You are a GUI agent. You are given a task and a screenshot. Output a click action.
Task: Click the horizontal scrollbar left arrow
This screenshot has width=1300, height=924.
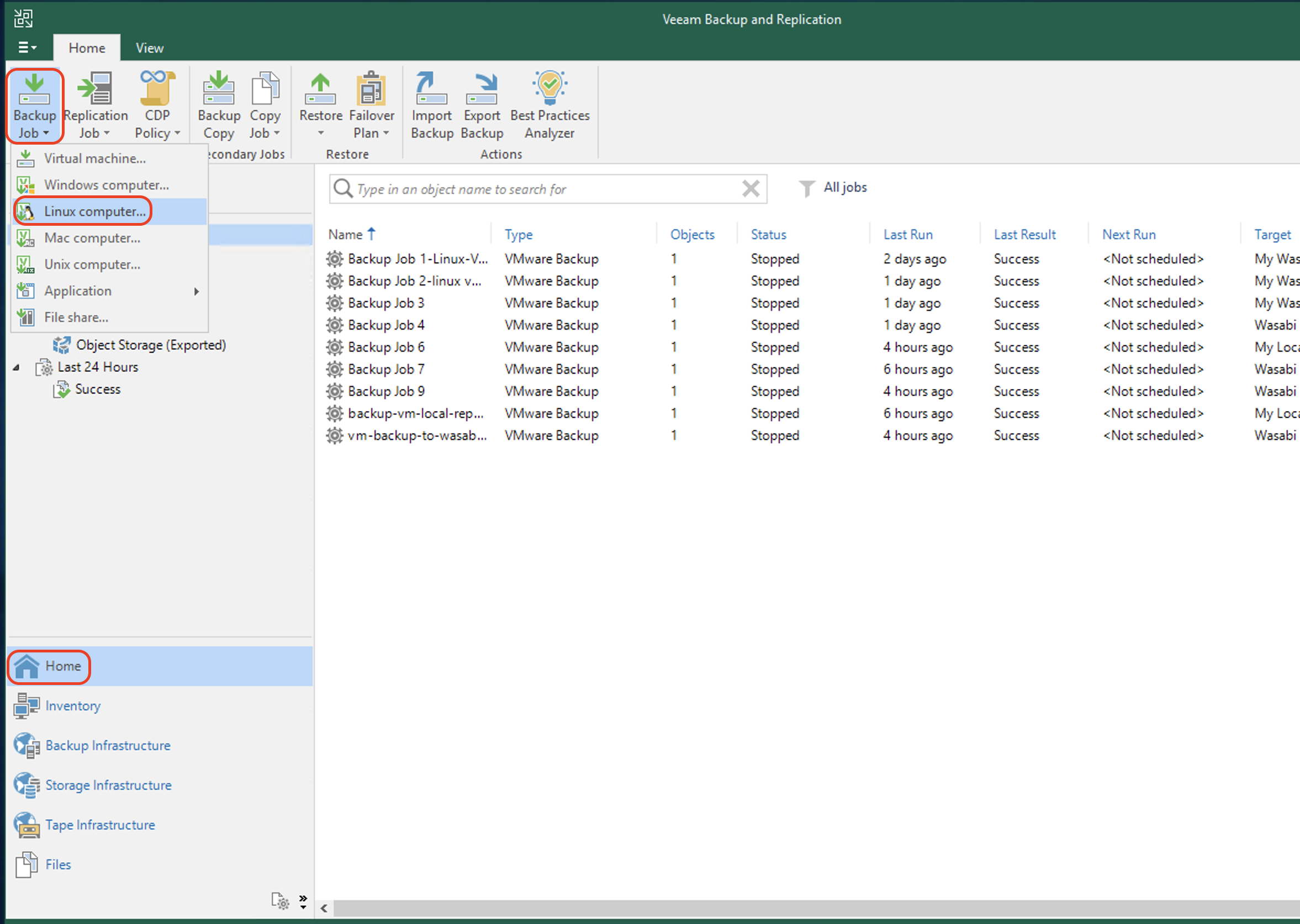[x=324, y=909]
